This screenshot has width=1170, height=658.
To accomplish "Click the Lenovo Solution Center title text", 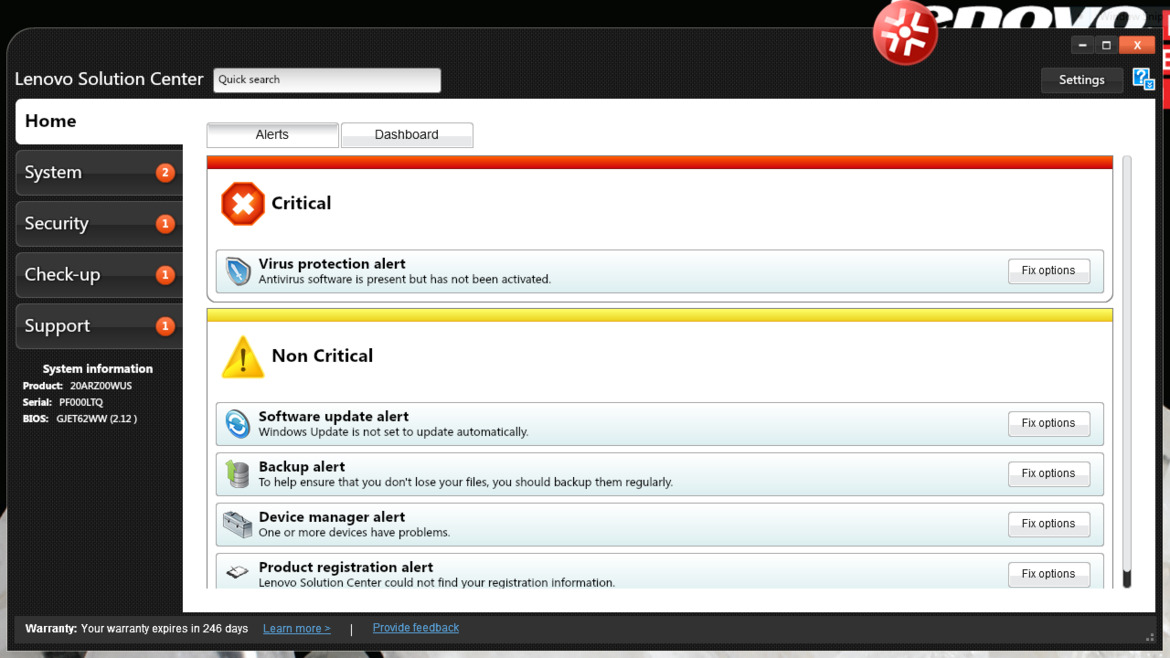I will point(109,79).
